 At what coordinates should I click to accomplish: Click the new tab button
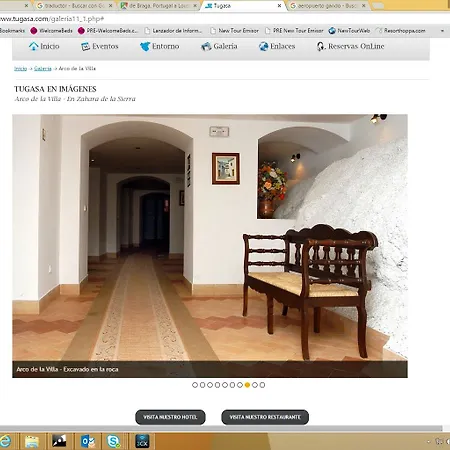pyautogui.click(x=378, y=6)
